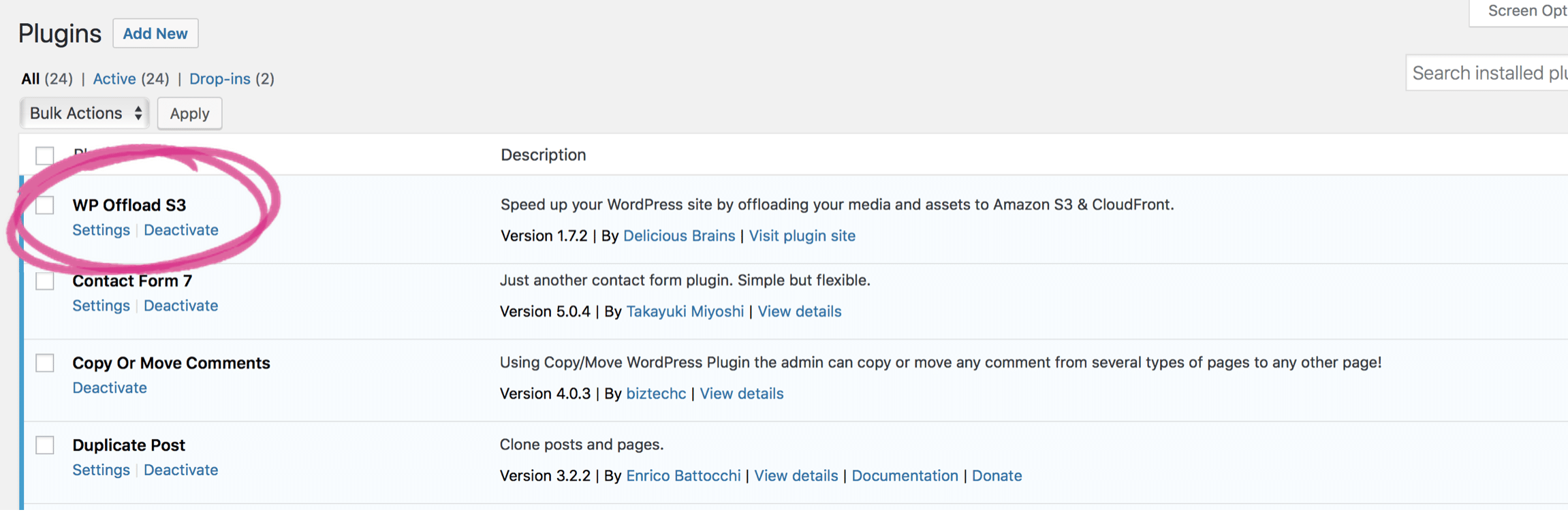The image size is (1568, 512).
Task: Click the Plugins page heading
Action: (60, 34)
